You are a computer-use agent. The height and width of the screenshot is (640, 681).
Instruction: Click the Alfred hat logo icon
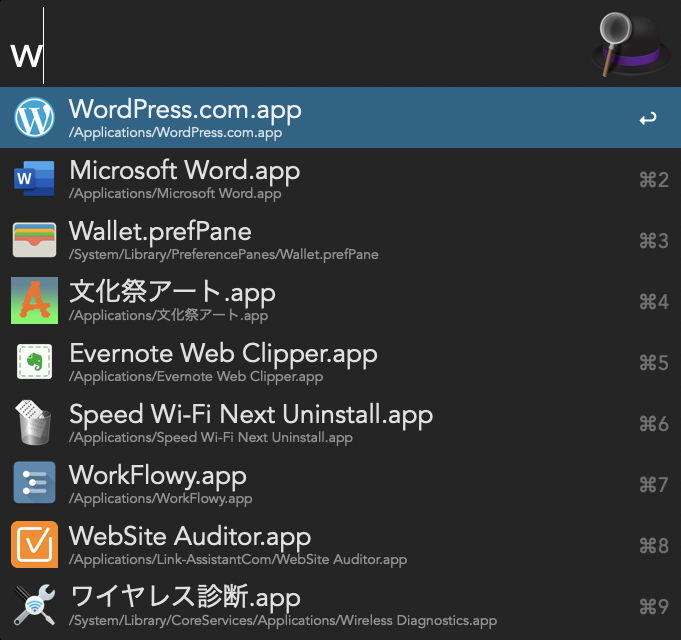631,44
